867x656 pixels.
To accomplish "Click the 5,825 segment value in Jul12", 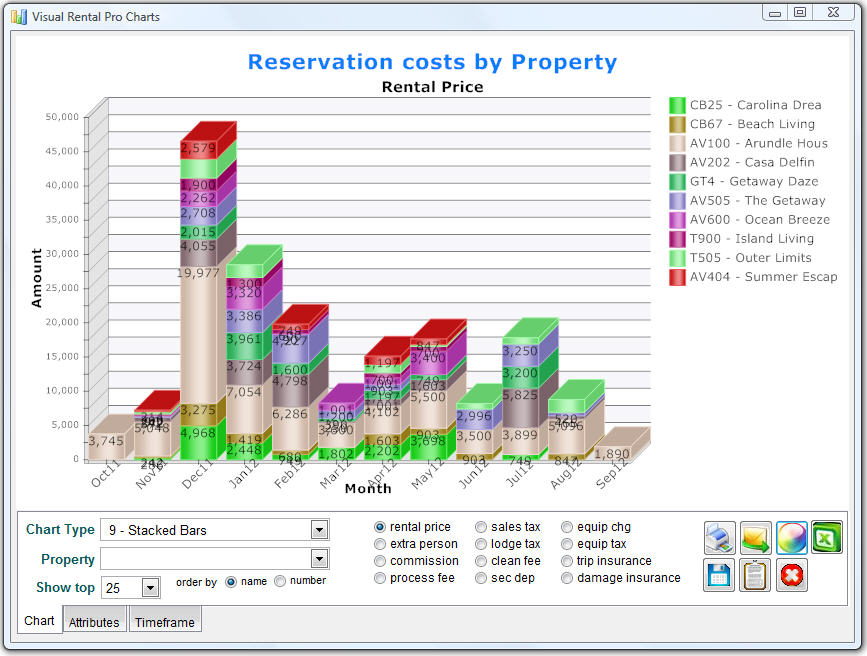I will (x=520, y=395).
